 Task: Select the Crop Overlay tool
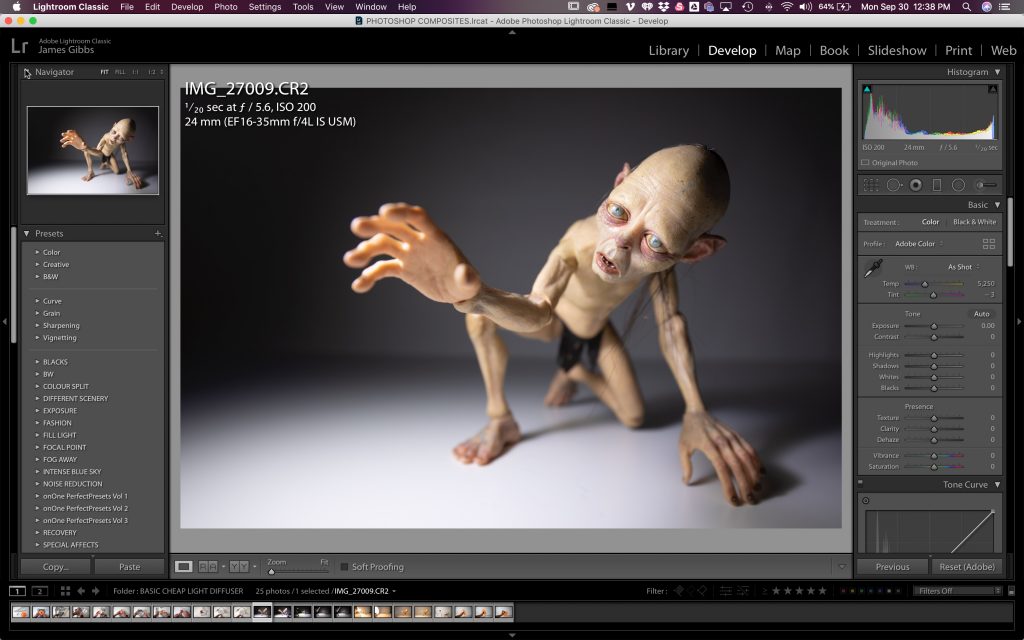coord(871,185)
